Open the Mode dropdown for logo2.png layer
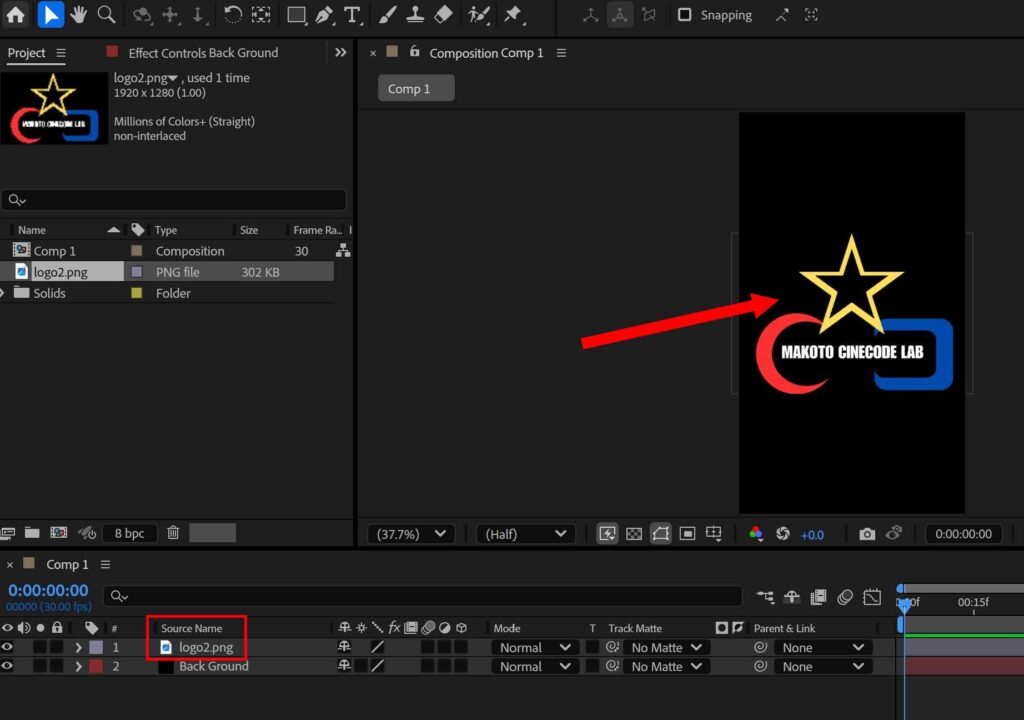Image resolution: width=1024 pixels, height=720 pixels. tap(534, 647)
